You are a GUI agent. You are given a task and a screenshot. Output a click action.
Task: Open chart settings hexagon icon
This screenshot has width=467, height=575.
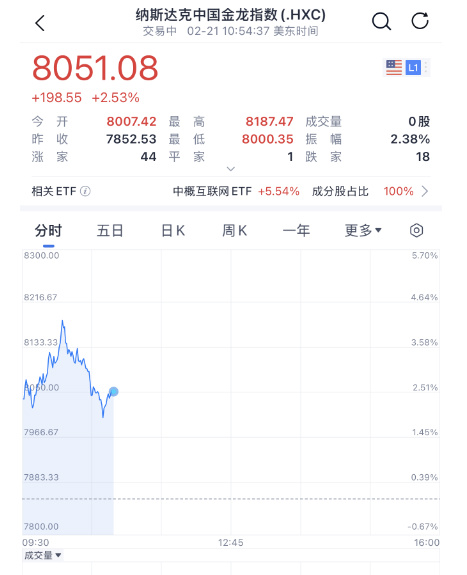point(416,230)
